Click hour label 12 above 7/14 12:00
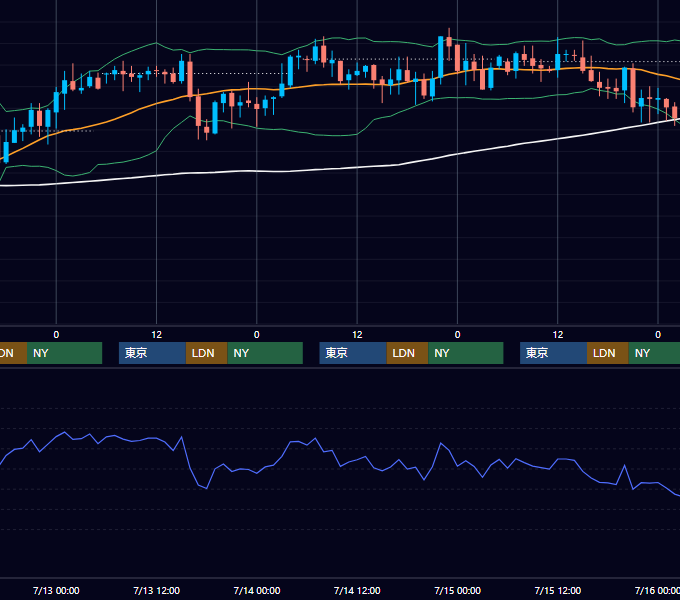 (x=357, y=335)
